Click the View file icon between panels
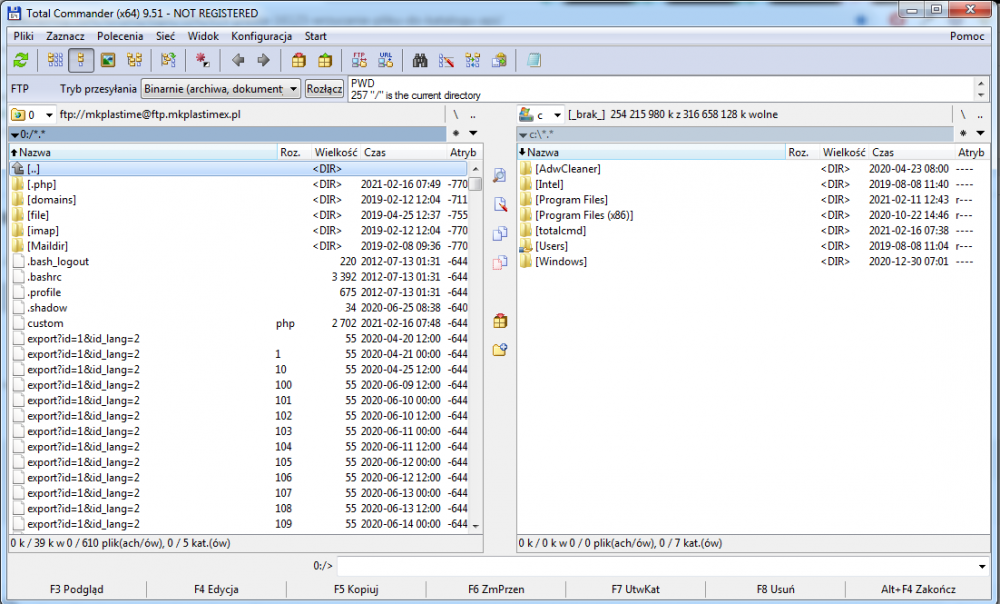This screenshot has width=1000, height=604. coord(500,175)
